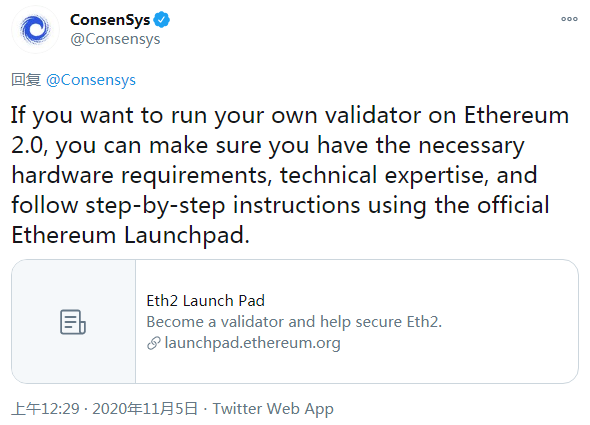The image size is (590, 425).
Task: Click the chain link icon beside URL
Action: click(x=154, y=343)
